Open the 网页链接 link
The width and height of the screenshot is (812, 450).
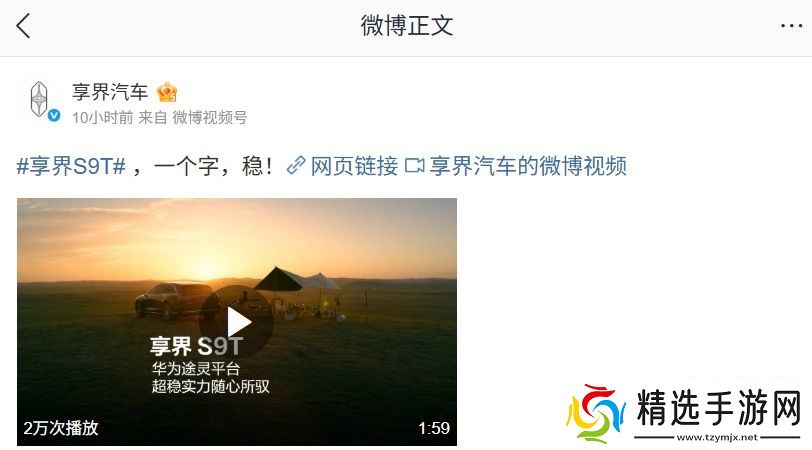(x=354, y=166)
